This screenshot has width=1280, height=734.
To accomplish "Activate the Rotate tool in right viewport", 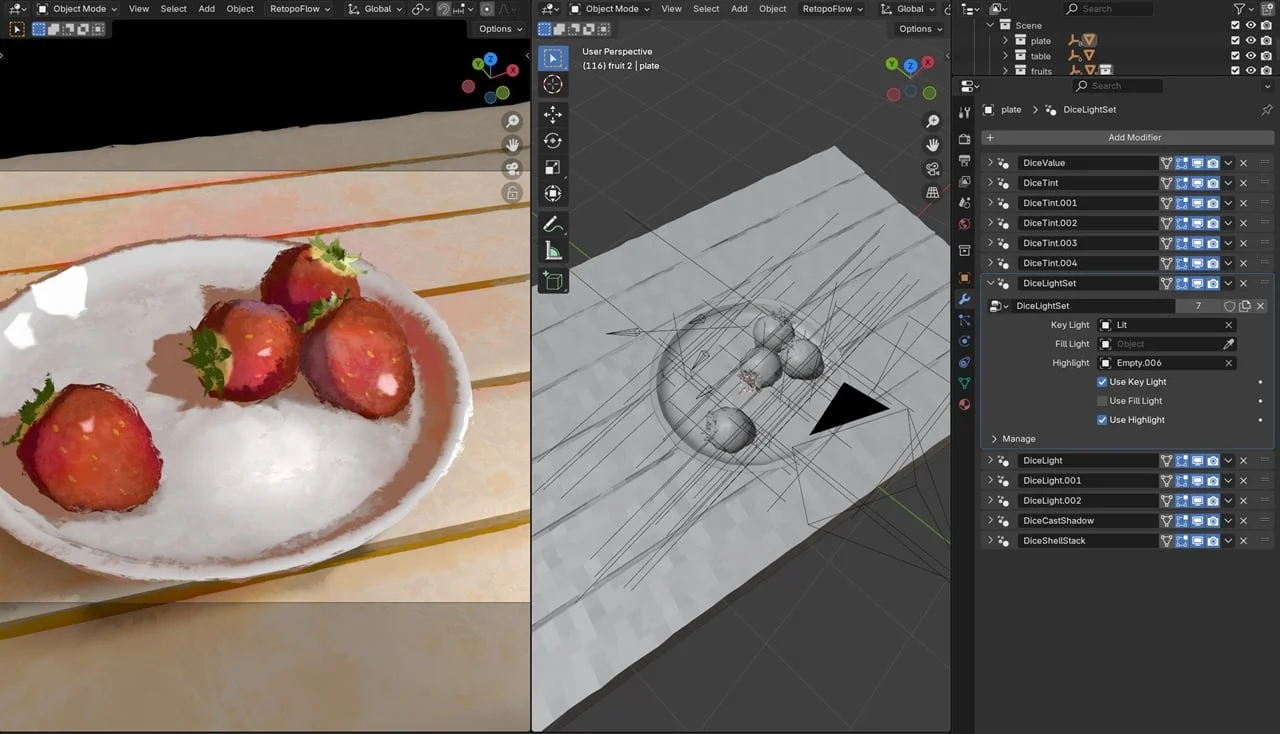I will (552, 141).
